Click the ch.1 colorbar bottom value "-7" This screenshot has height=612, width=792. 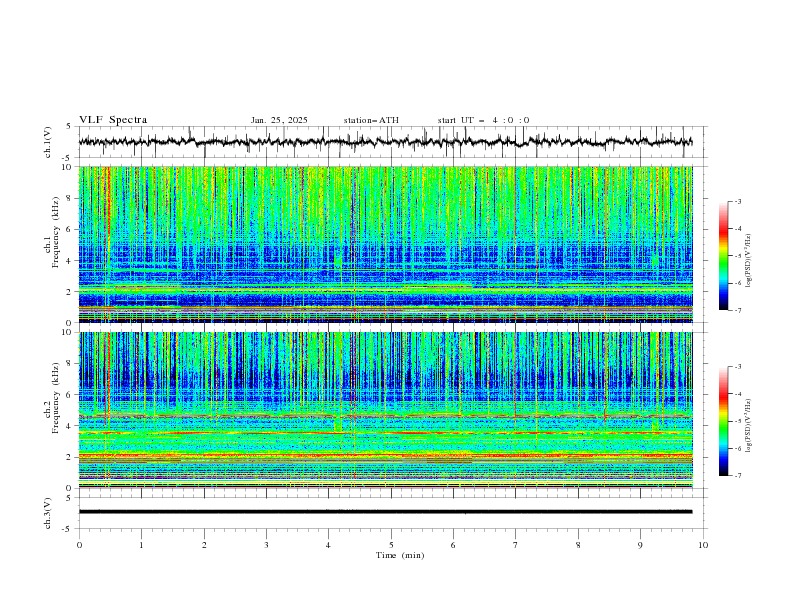coord(738,310)
